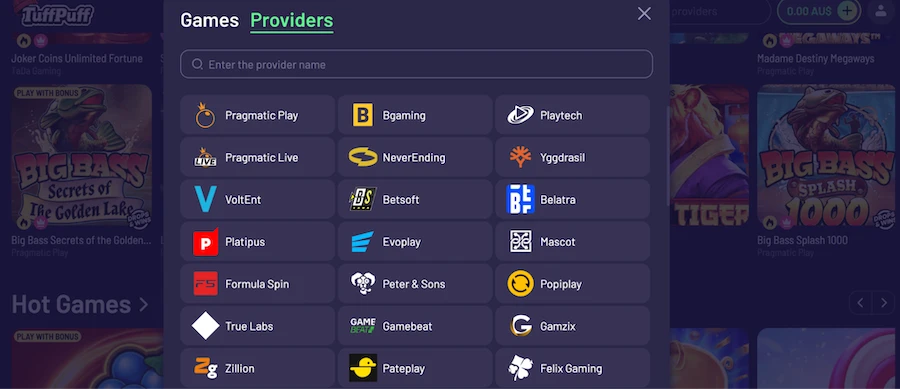
Task: Click the Zillion provider label
Action: pyautogui.click(x=239, y=368)
